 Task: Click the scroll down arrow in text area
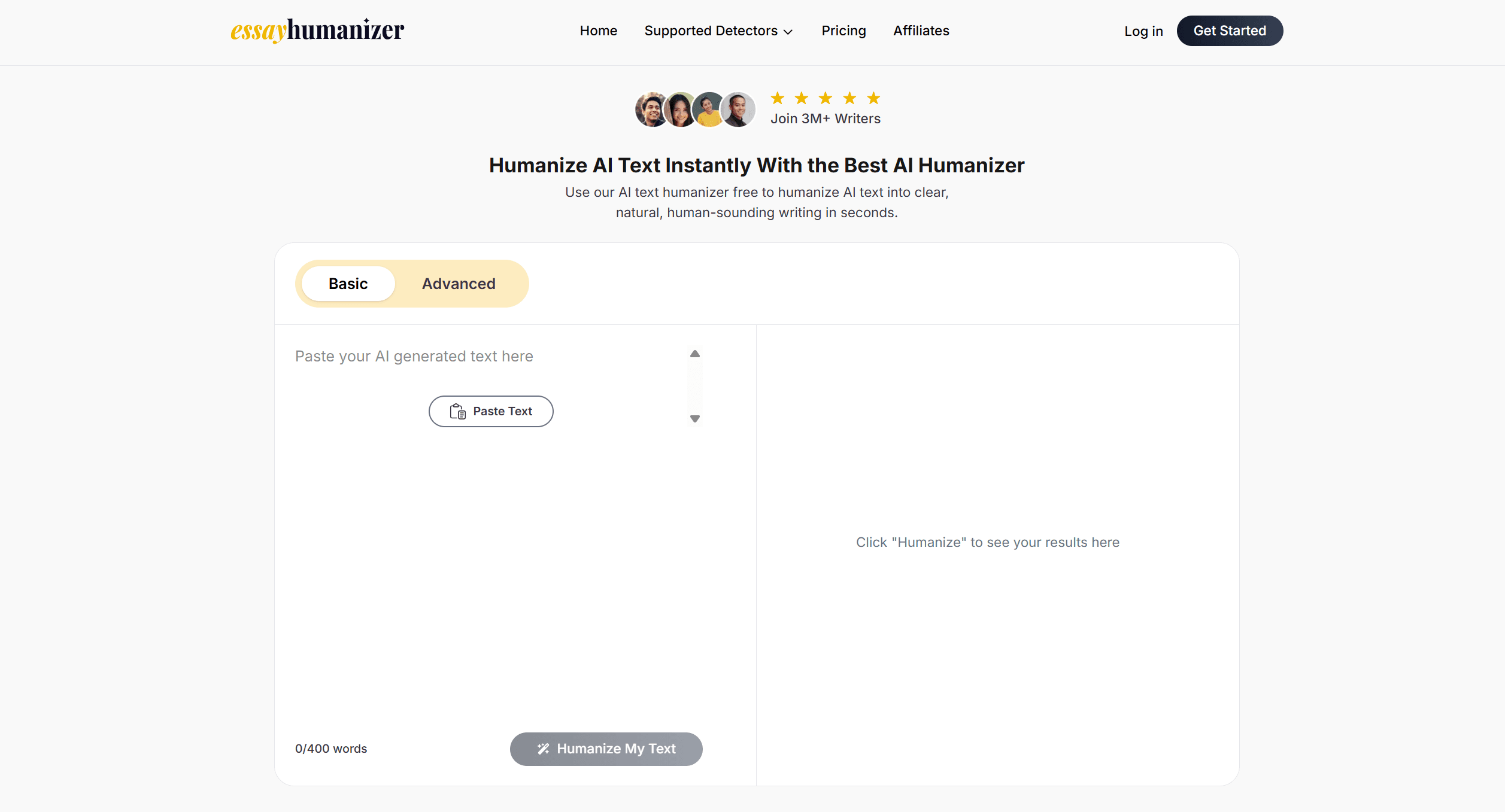click(x=694, y=419)
